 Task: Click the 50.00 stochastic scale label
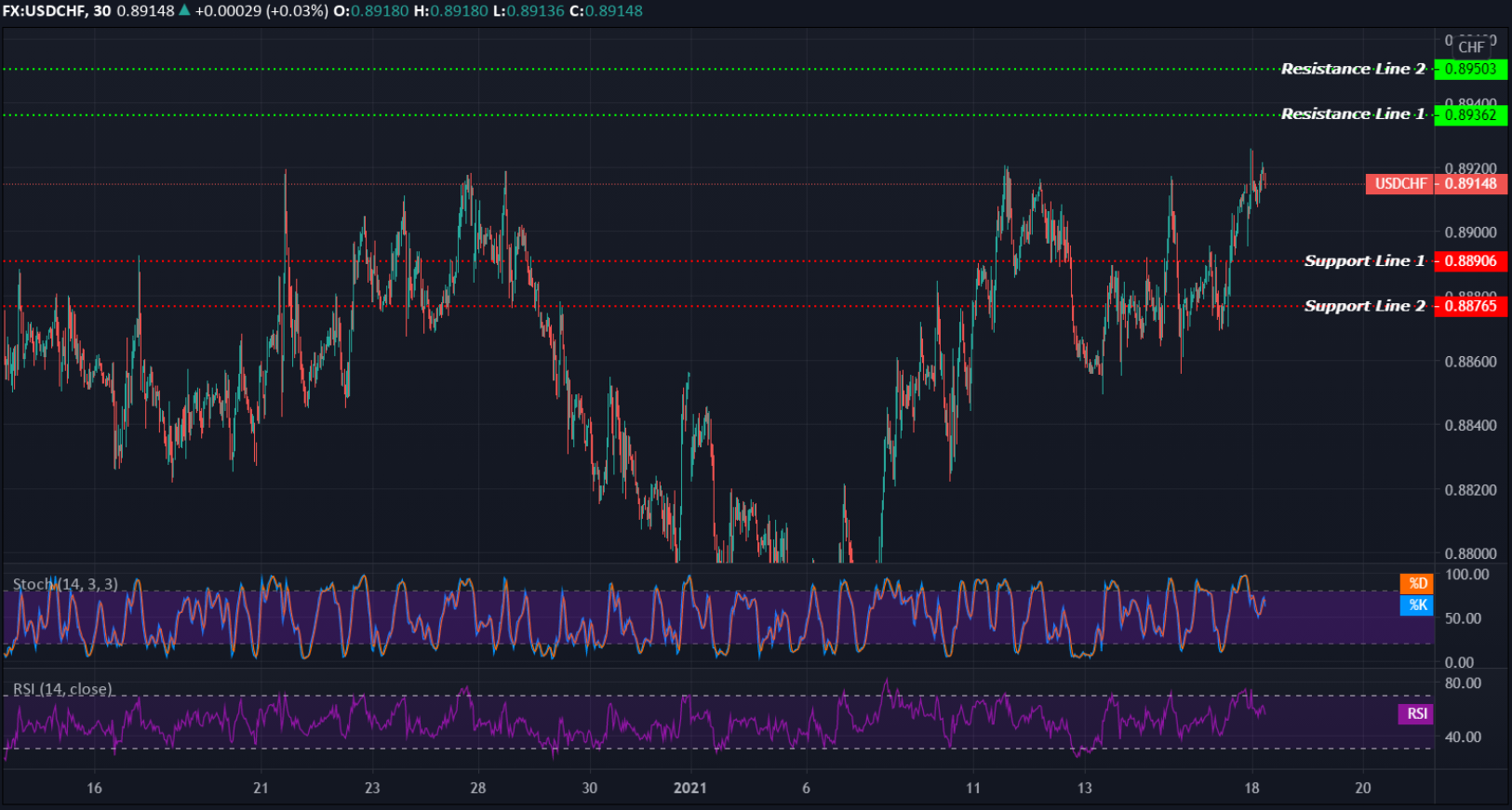click(1463, 618)
